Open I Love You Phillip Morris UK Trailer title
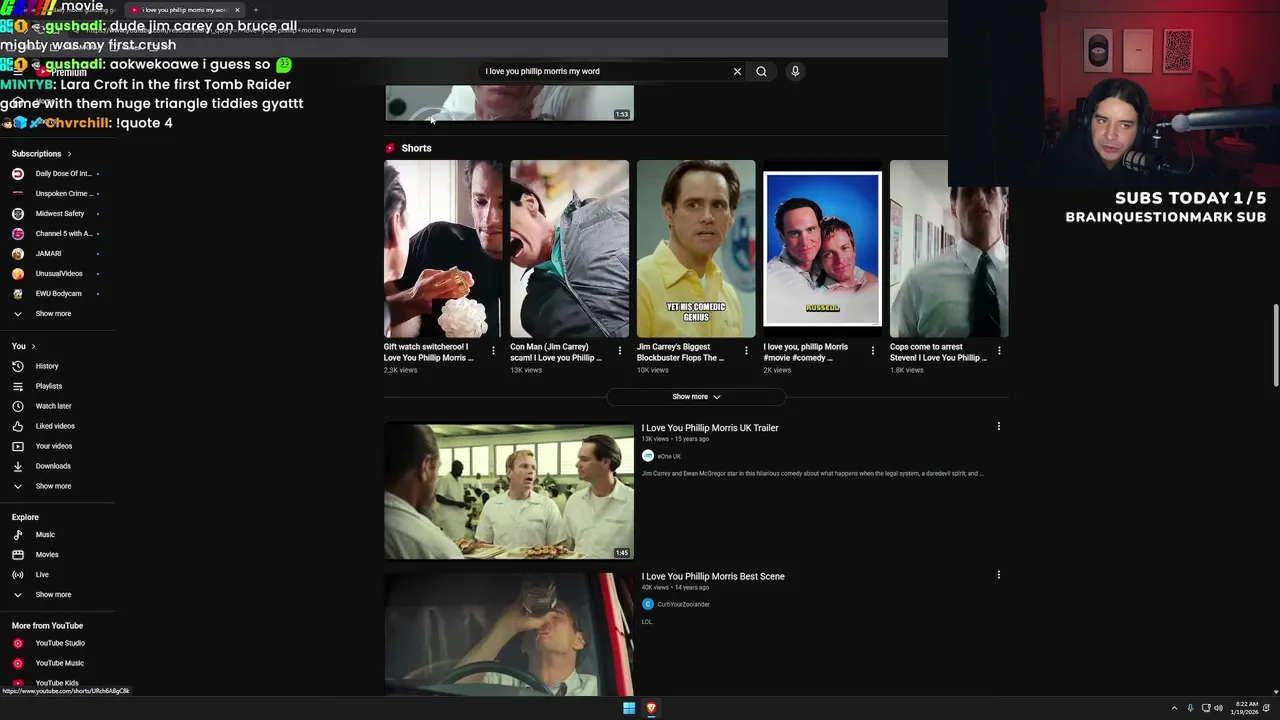The height and width of the screenshot is (720, 1280). 710,428
